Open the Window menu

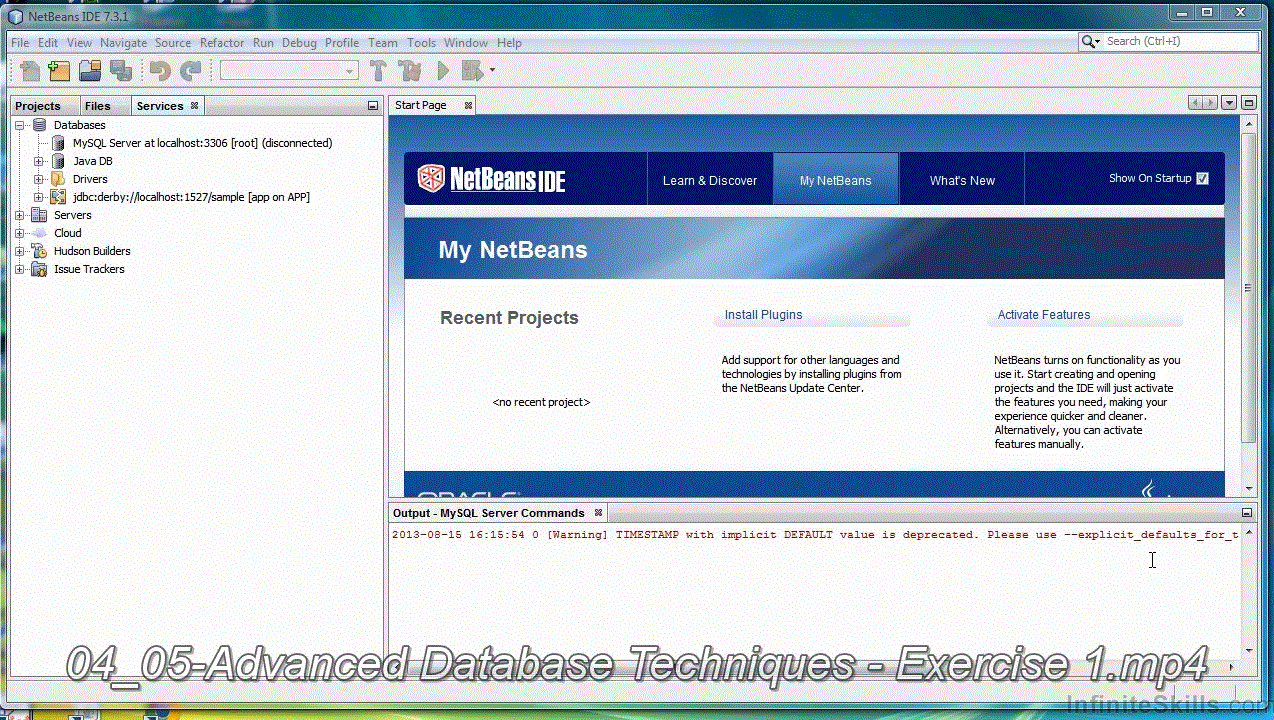click(466, 43)
